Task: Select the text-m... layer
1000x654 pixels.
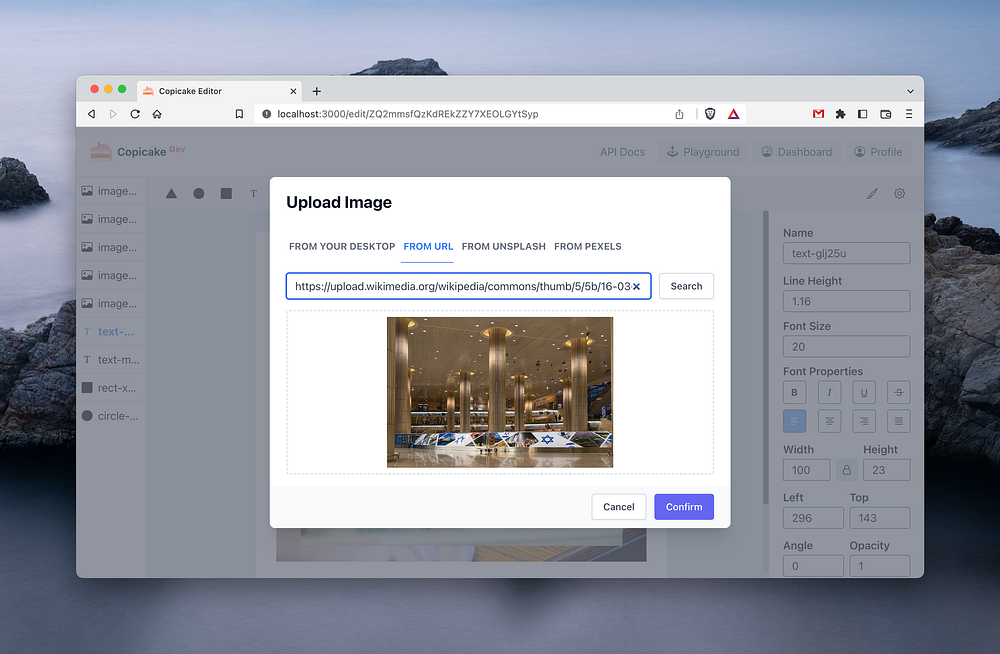Action: click(x=111, y=359)
